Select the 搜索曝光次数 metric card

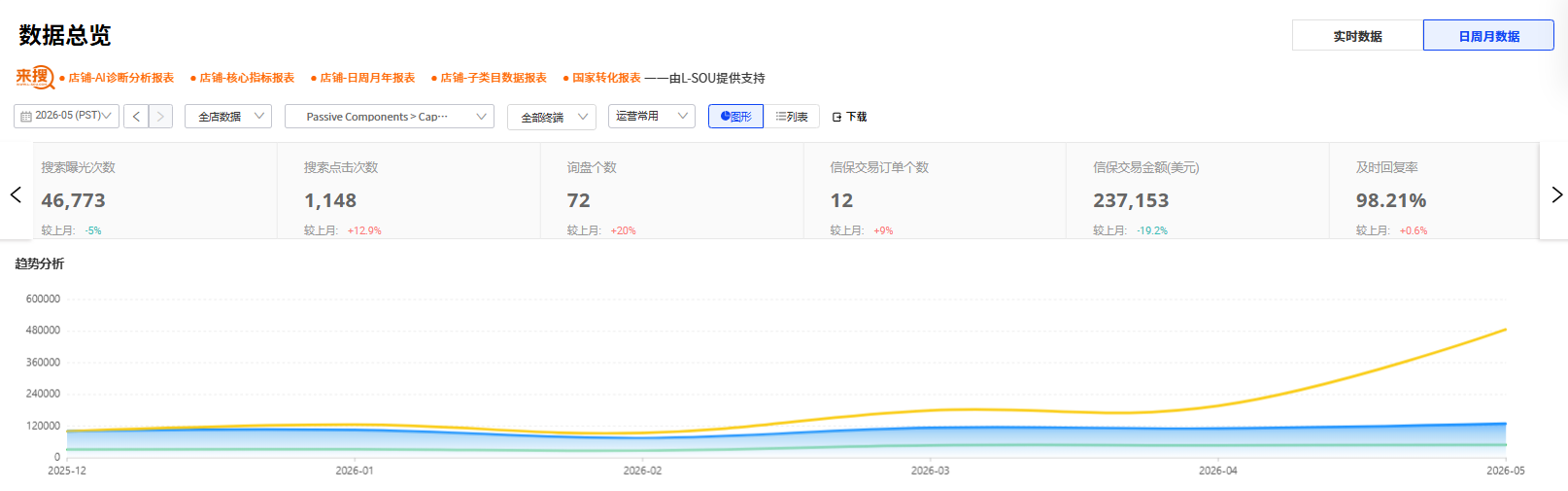[155, 191]
